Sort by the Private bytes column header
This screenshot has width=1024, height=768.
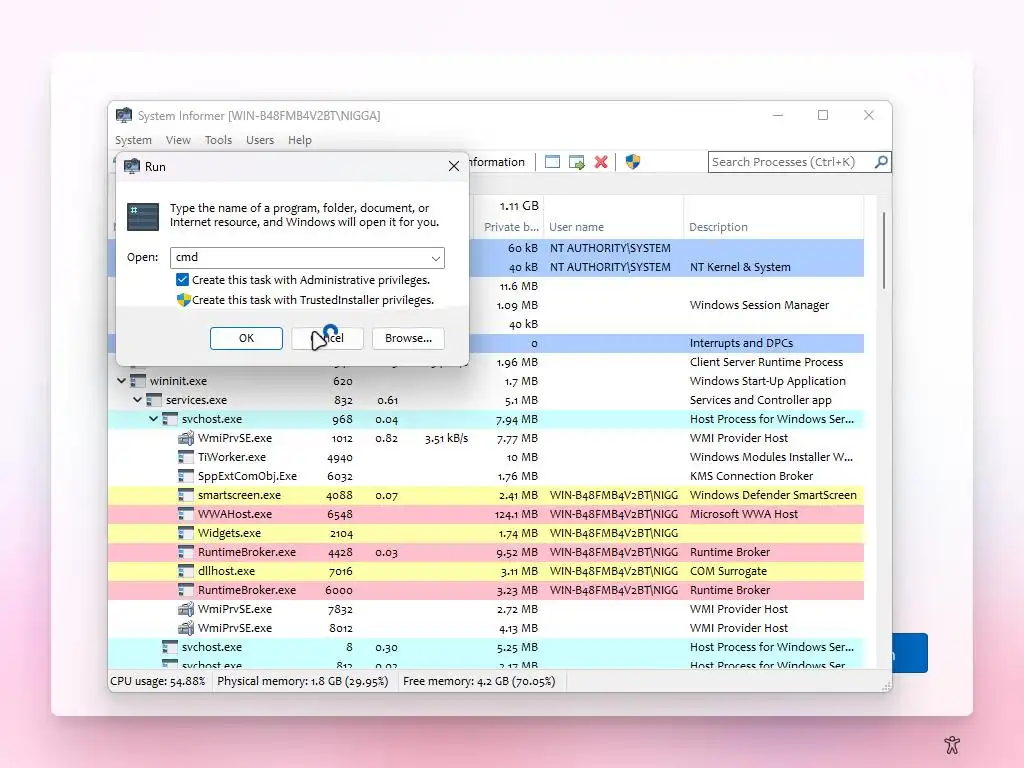click(x=511, y=227)
